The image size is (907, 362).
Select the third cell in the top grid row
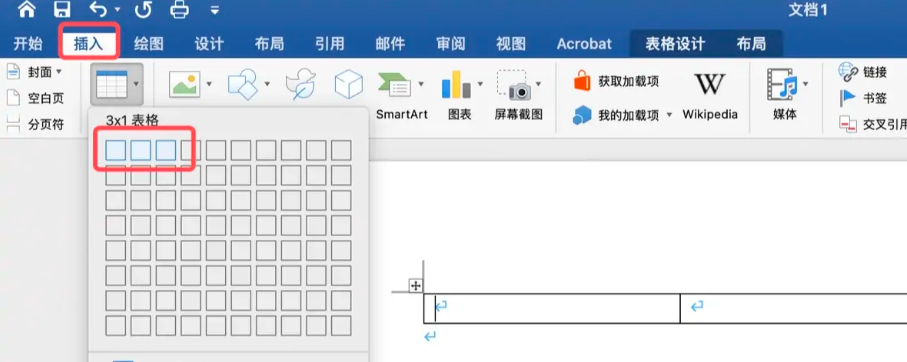click(x=166, y=150)
